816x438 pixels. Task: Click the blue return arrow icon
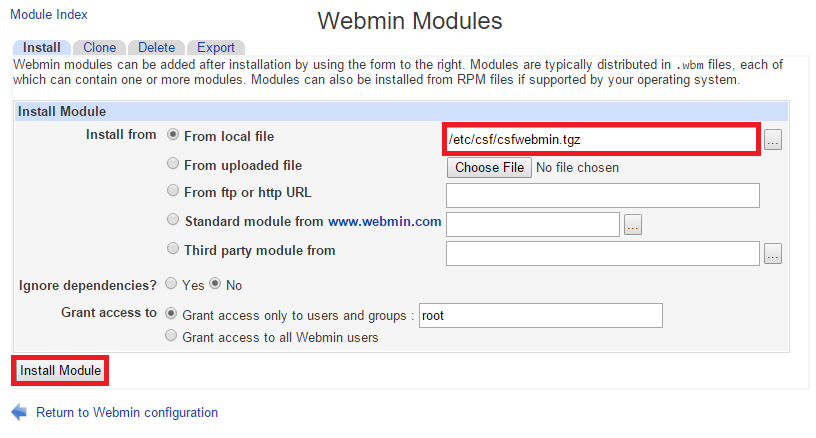(19, 412)
